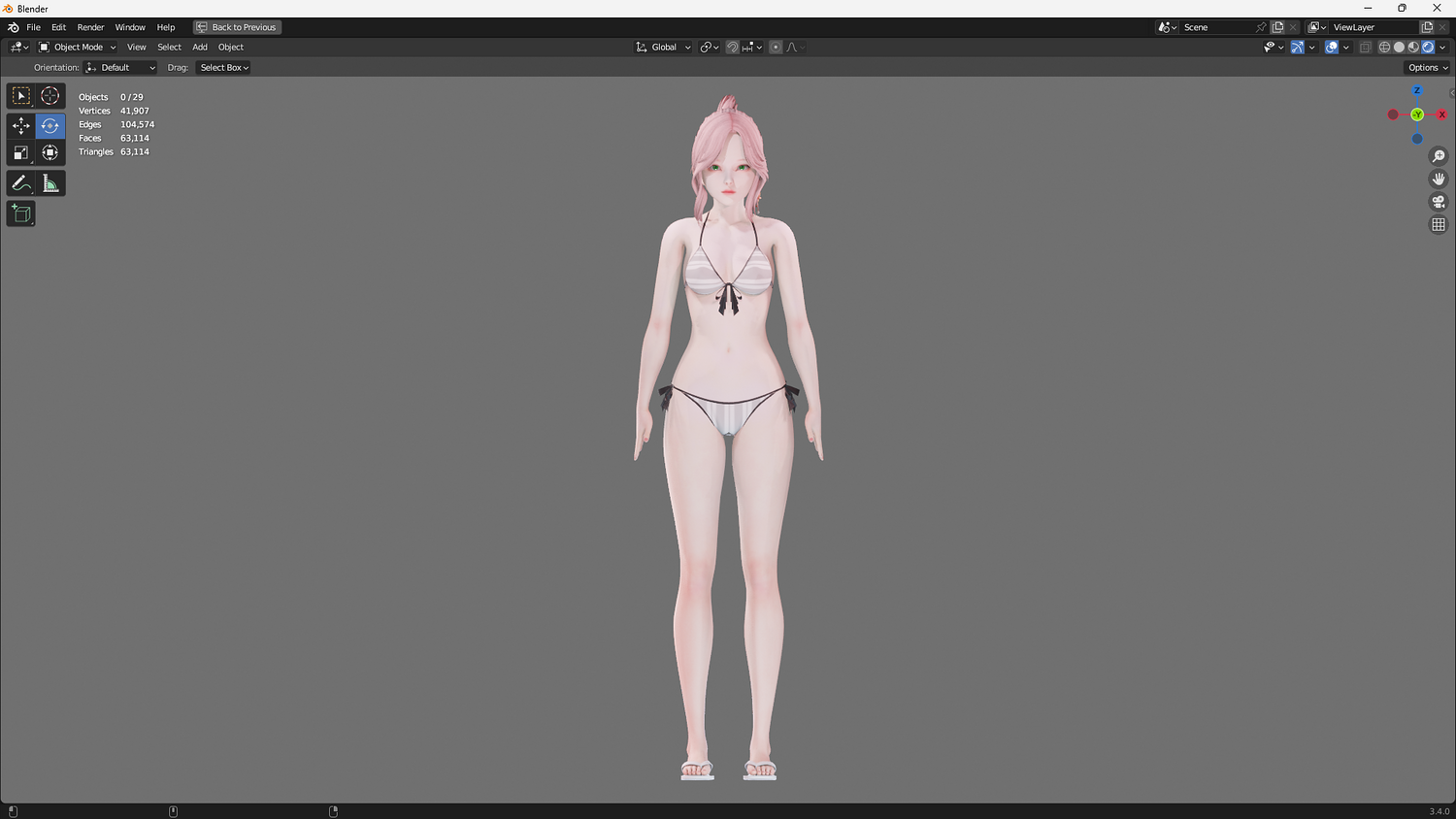Activate the 3D Cursor tool
The image size is (1456, 819).
(x=50, y=96)
